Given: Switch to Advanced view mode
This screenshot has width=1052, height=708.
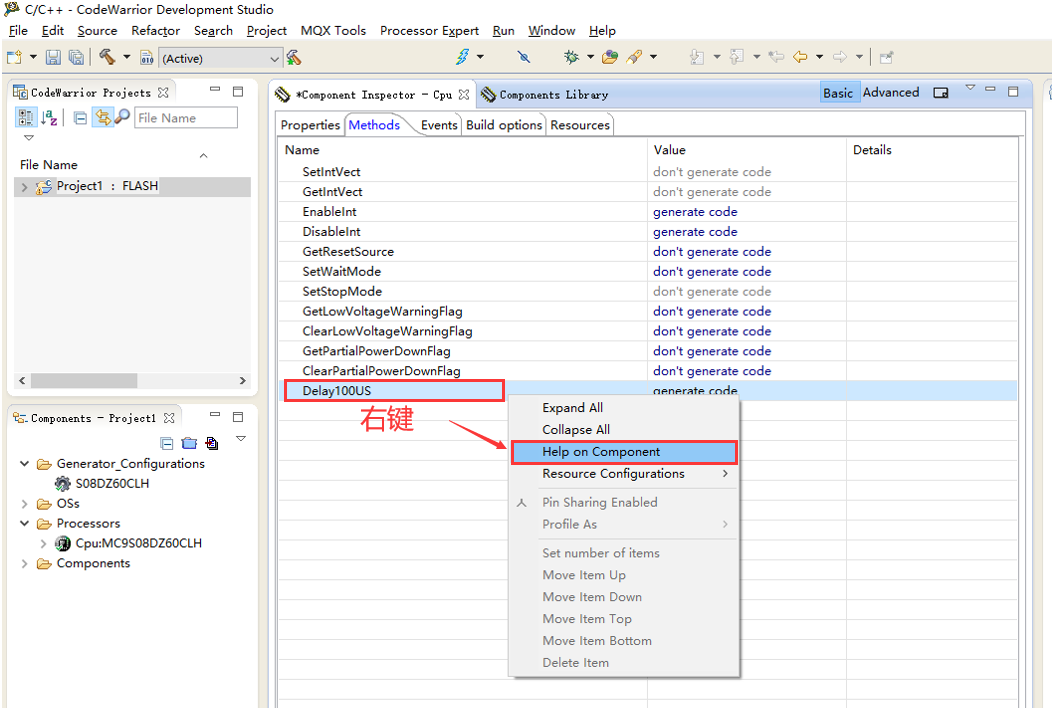Looking at the screenshot, I should [891, 93].
